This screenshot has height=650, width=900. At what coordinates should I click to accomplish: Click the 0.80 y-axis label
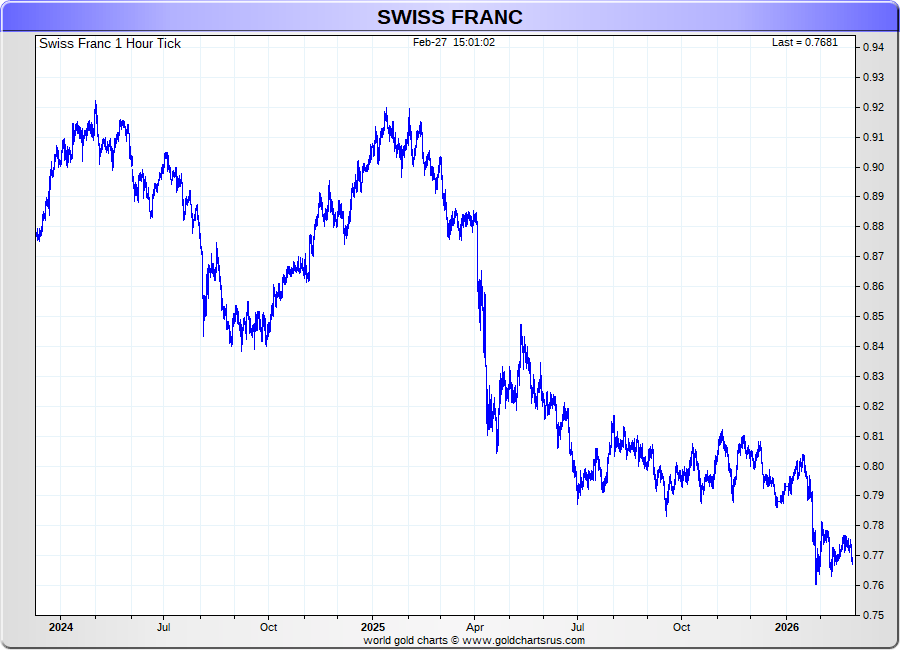[x=874, y=466]
